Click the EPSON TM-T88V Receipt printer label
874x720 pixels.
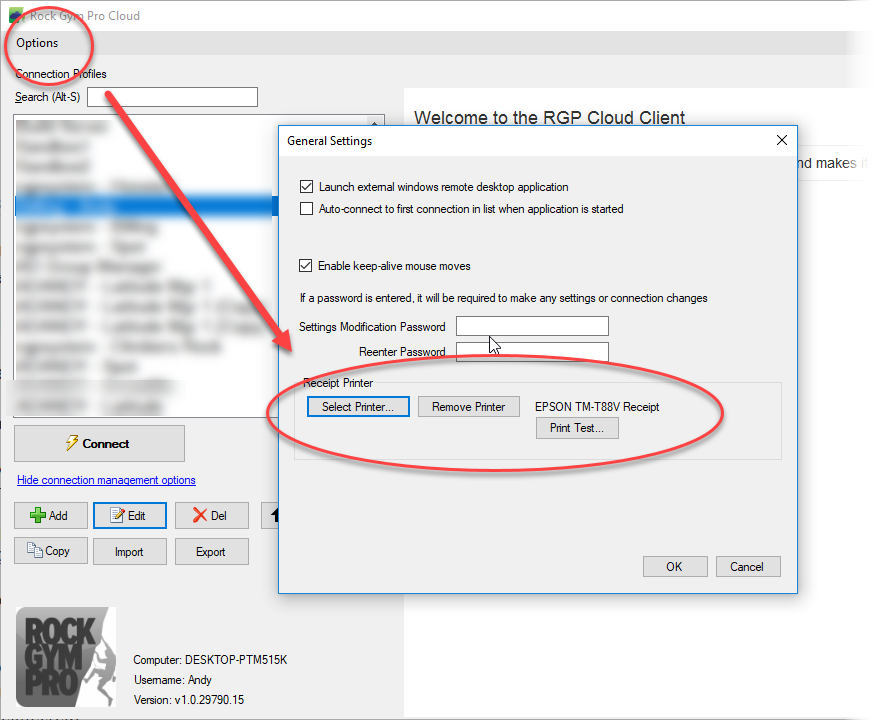[597, 407]
